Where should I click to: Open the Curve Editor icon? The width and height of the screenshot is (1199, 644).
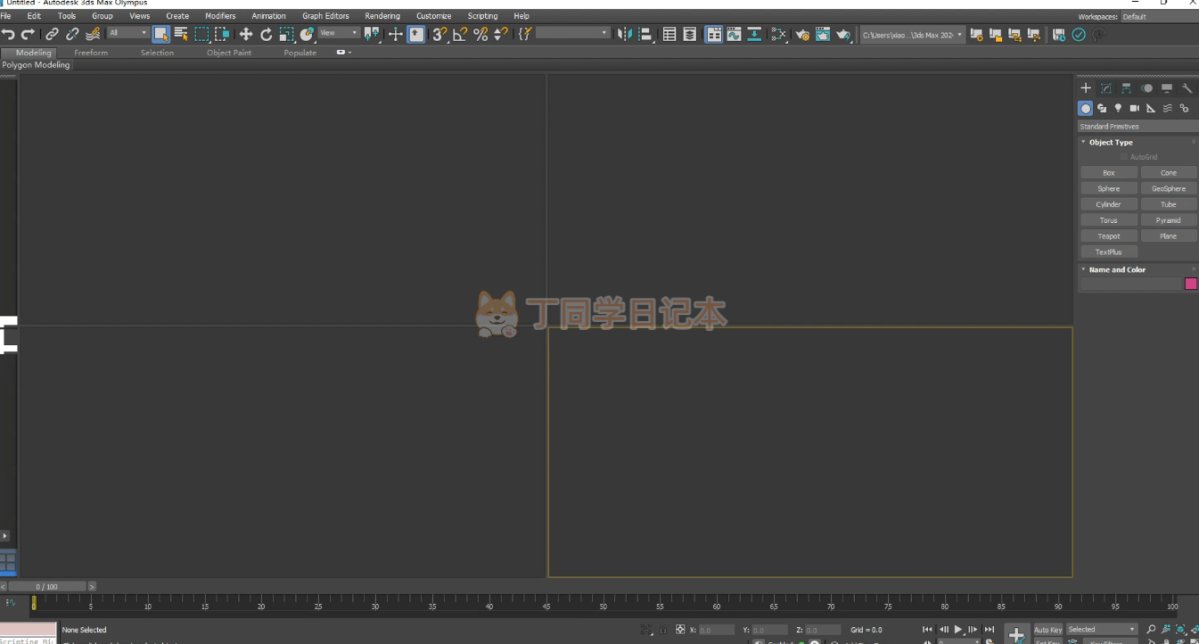pos(734,34)
